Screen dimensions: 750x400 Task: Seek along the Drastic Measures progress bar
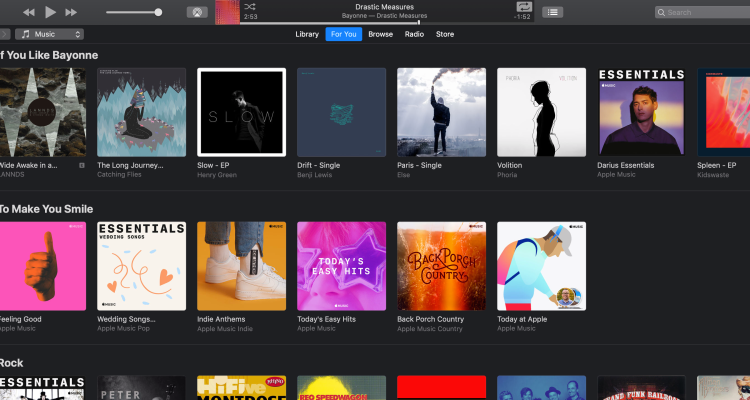386,22
